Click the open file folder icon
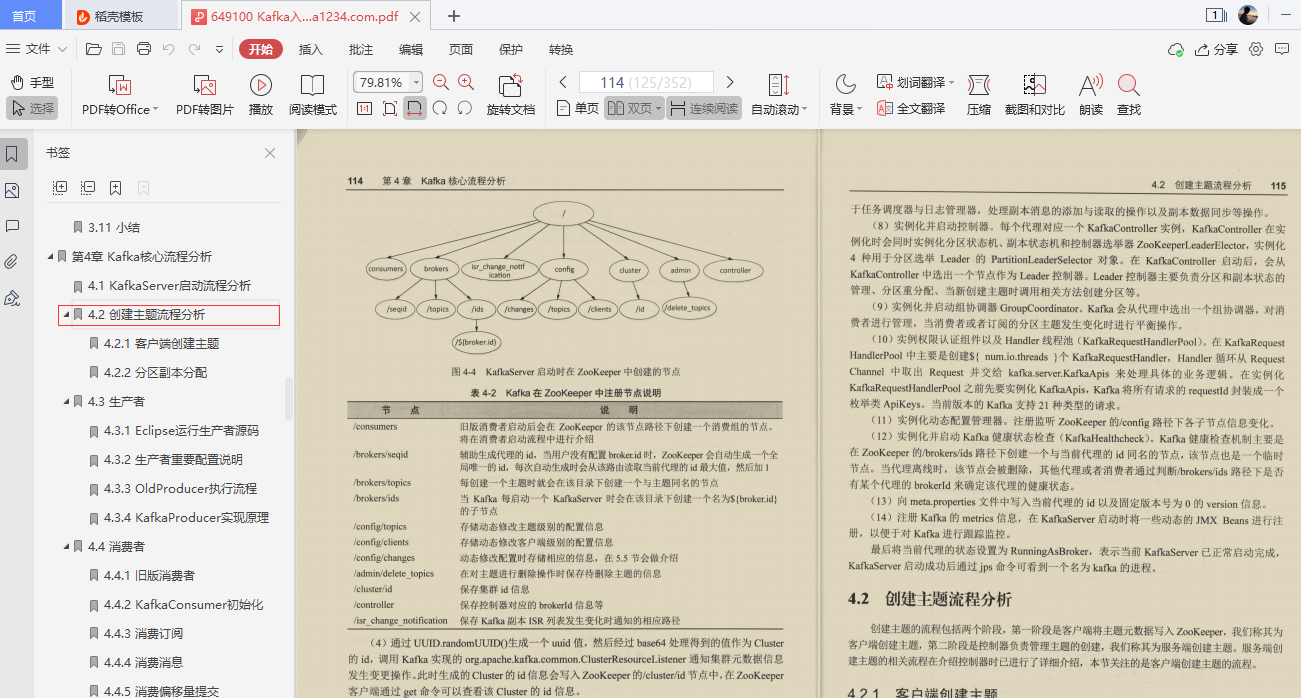The height and width of the screenshot is (698, 1301). point(94,49)
